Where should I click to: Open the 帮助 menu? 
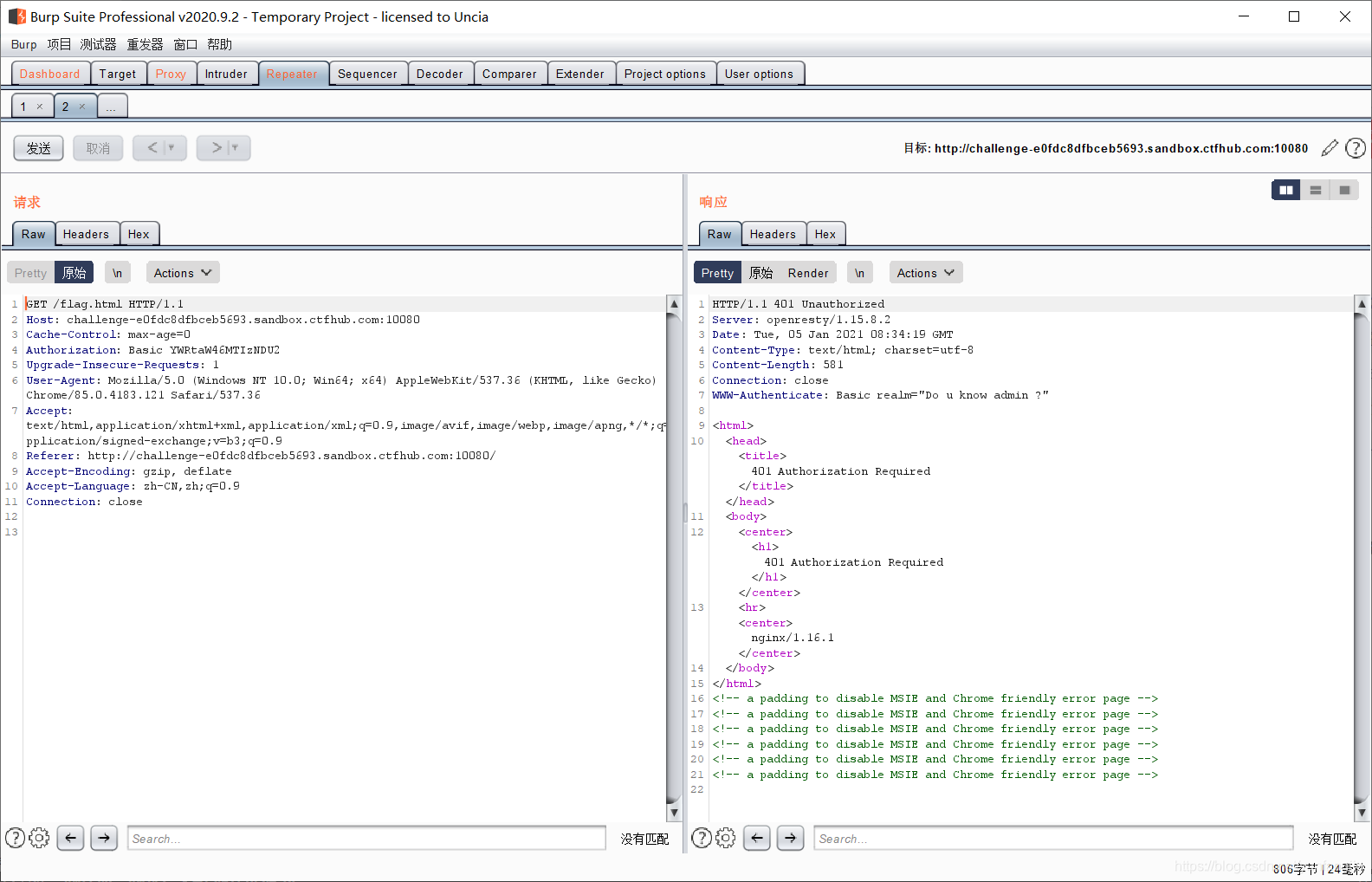[219, 44]
